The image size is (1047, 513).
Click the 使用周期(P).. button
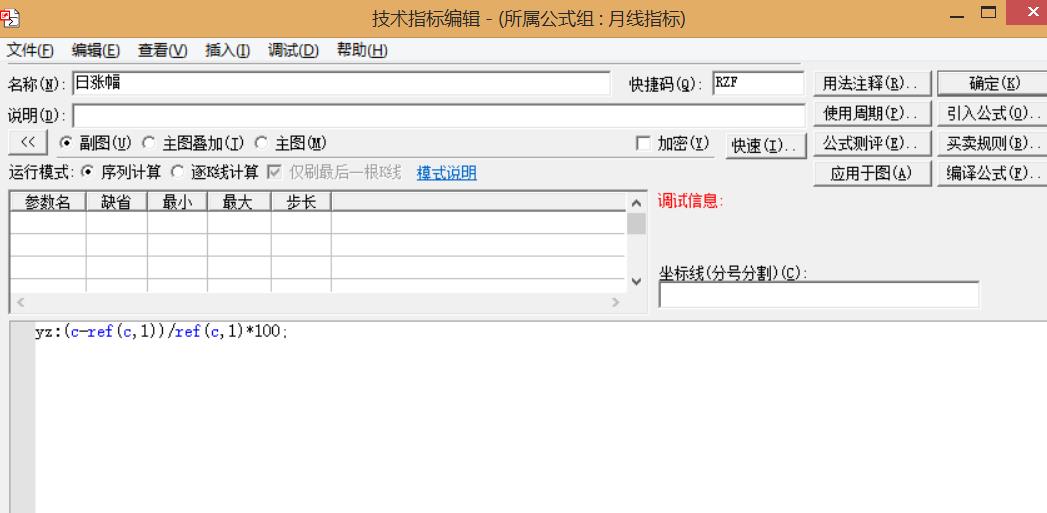click(x=871, y=114)
